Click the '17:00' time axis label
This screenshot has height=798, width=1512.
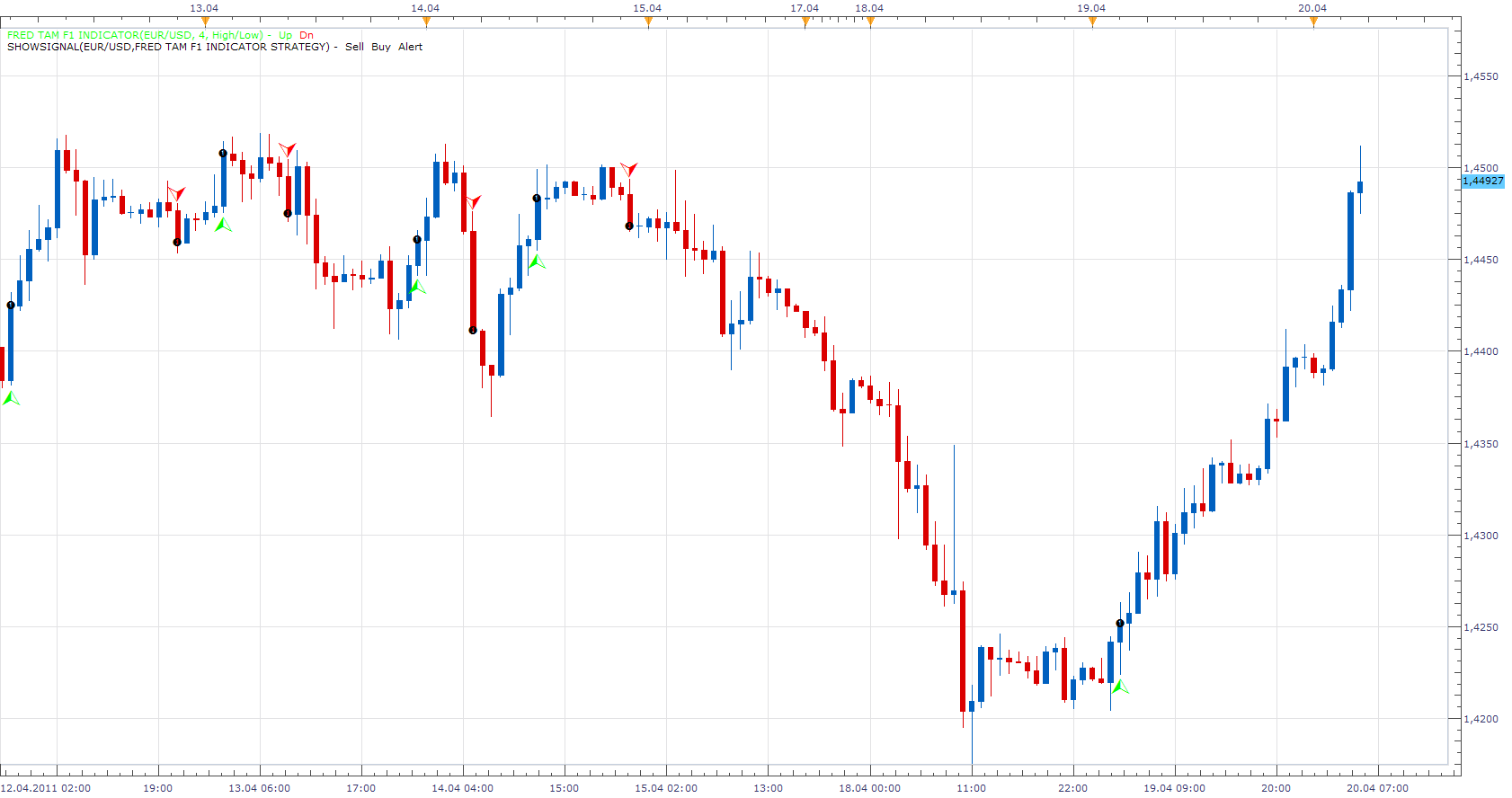(360, 788)
